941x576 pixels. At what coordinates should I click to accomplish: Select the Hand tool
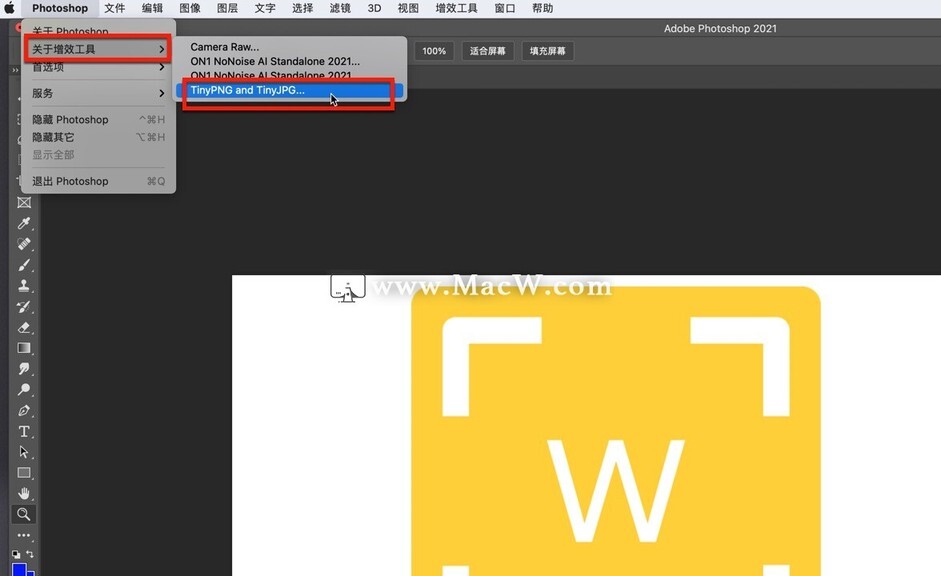(24, 494)
